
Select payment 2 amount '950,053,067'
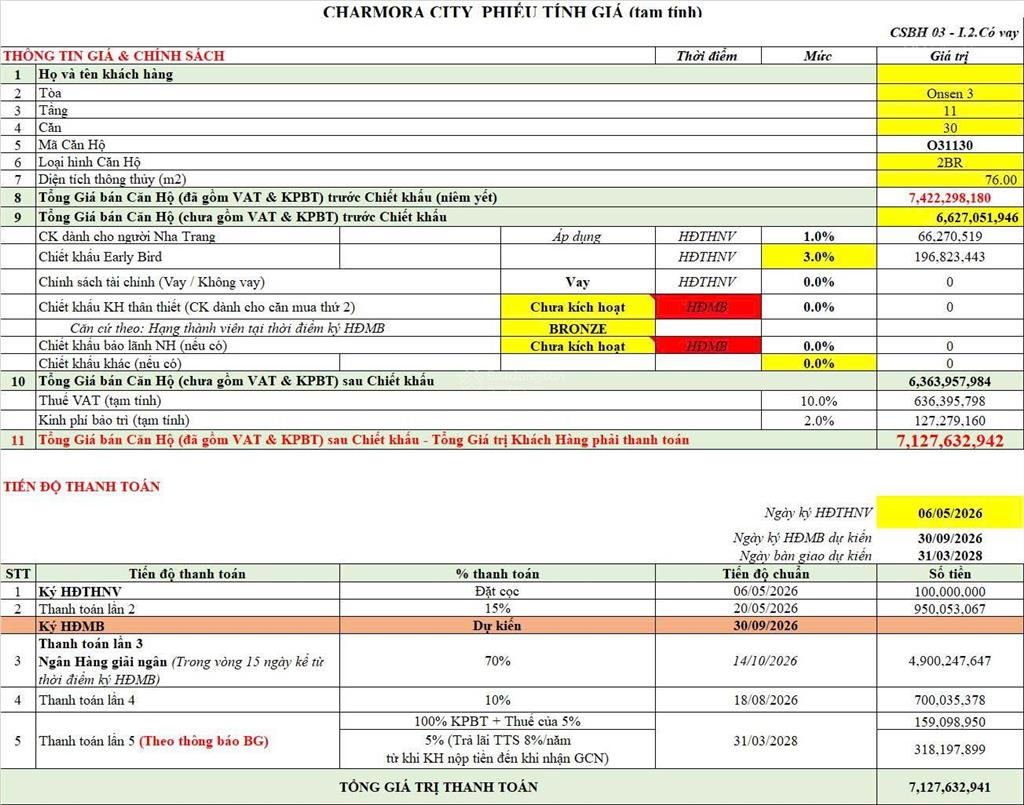click(950, 608)
